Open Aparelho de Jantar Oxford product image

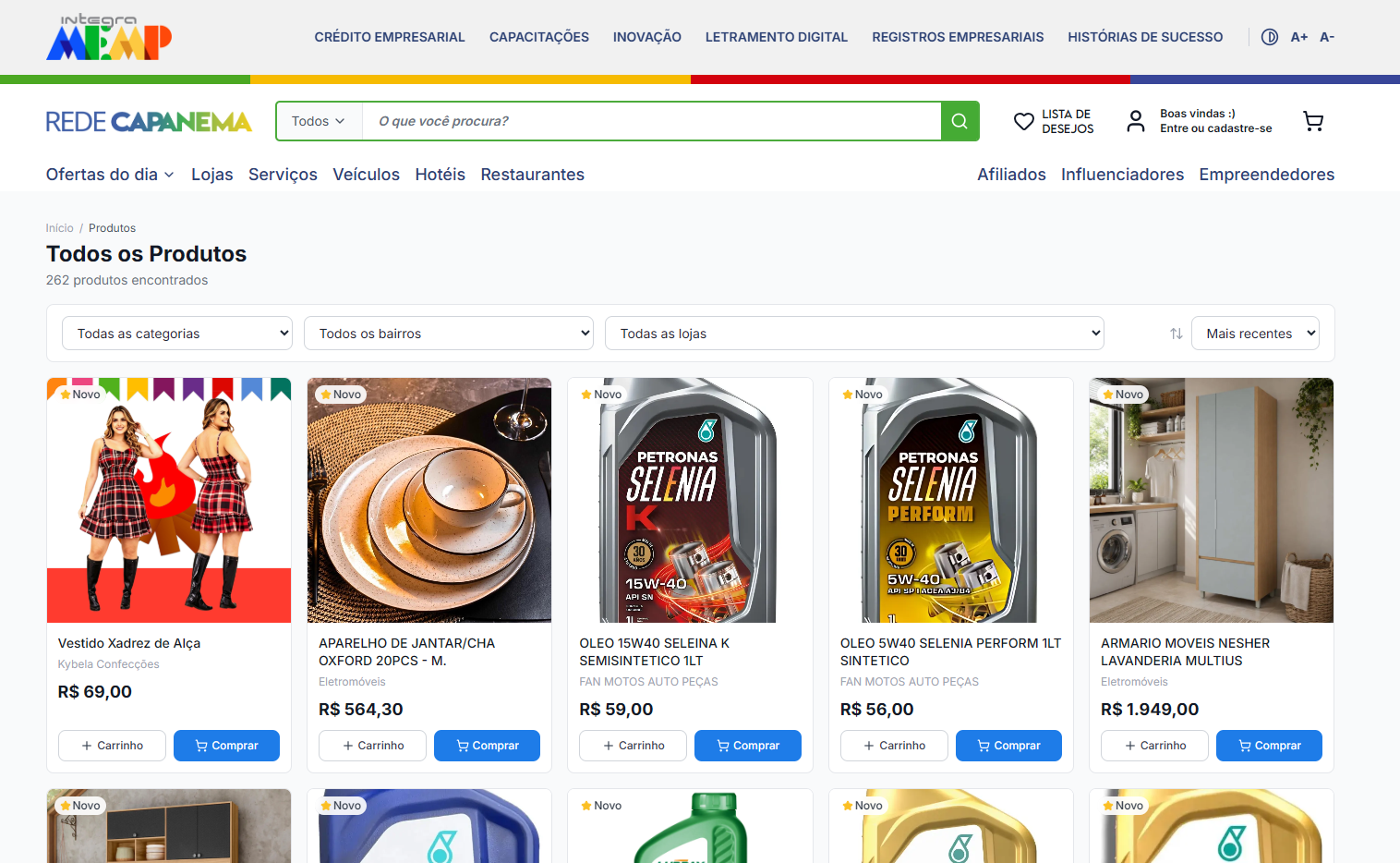coord(429,500)
